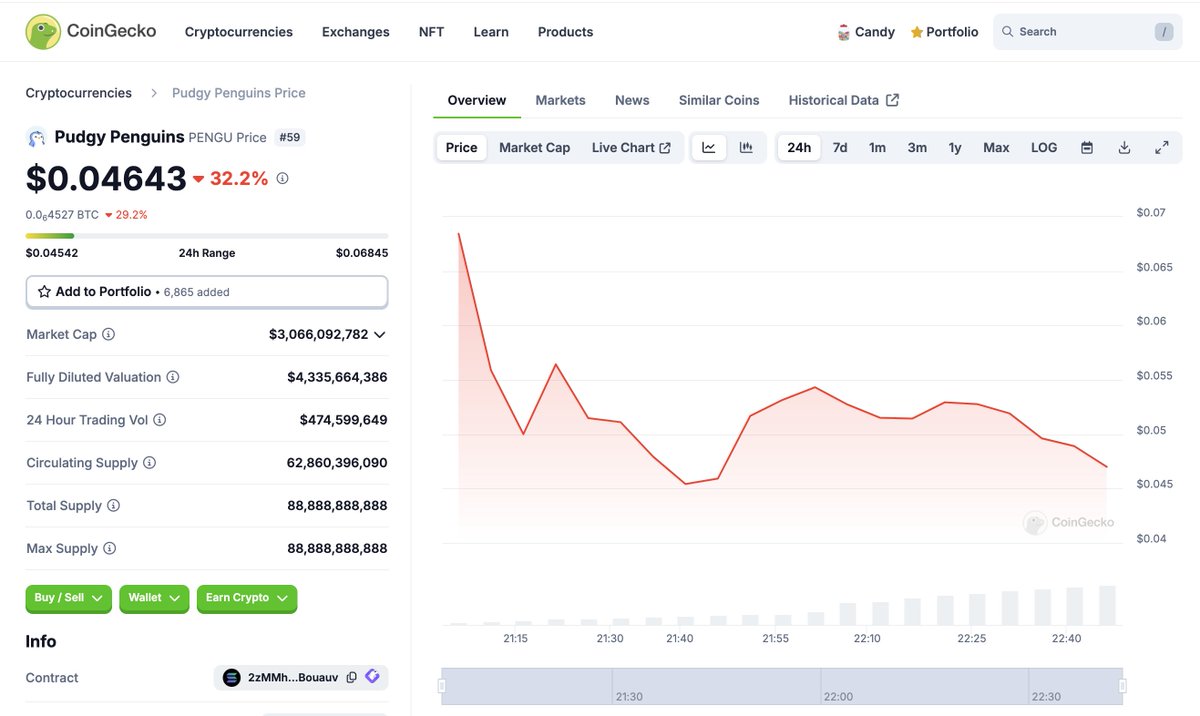Select the Max time range
Viewport: 1200px width, 716px height.
(996, 148)
